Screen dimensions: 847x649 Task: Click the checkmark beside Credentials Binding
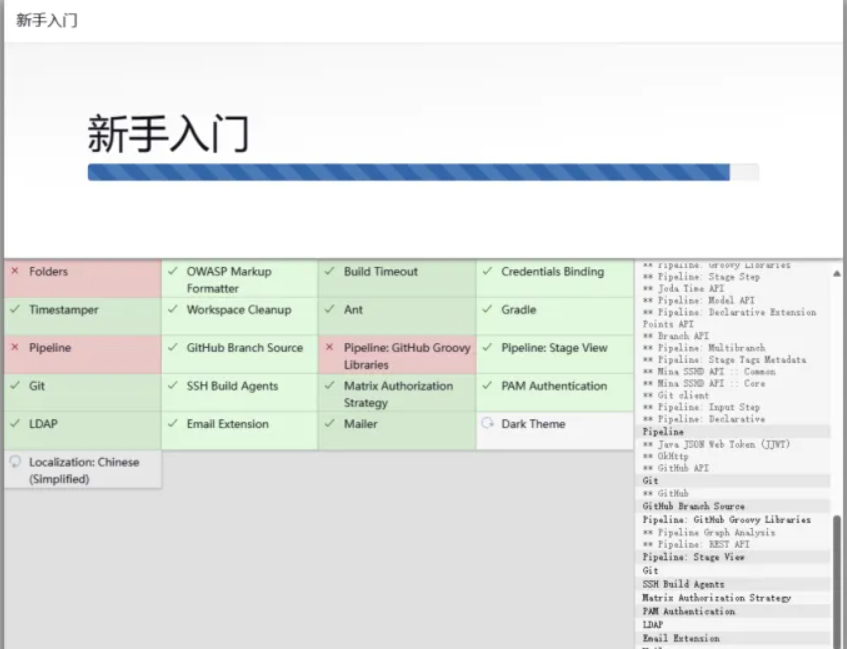(x=487, y=271)
